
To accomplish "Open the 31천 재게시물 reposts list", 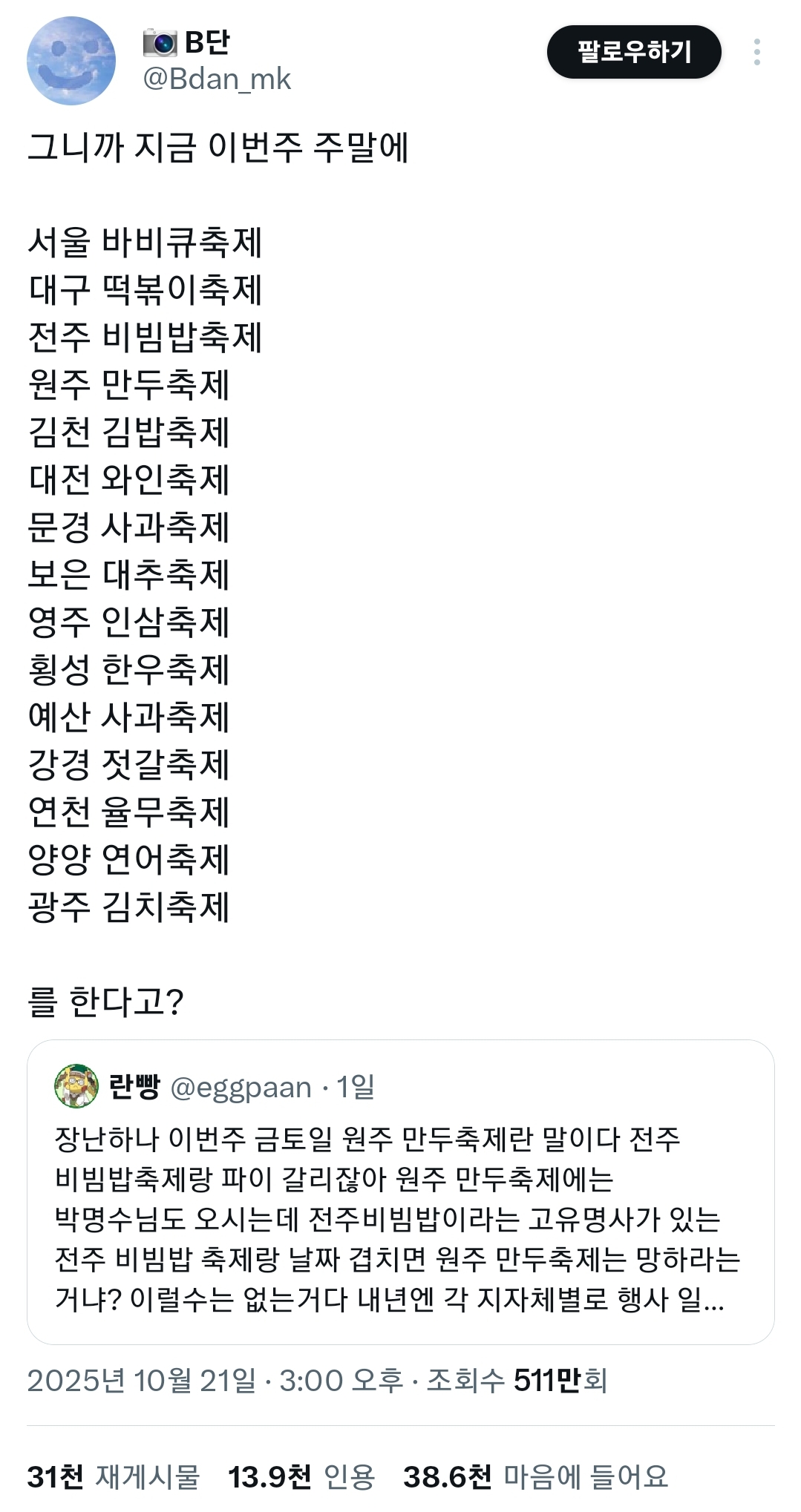I will pos(114,1476).
